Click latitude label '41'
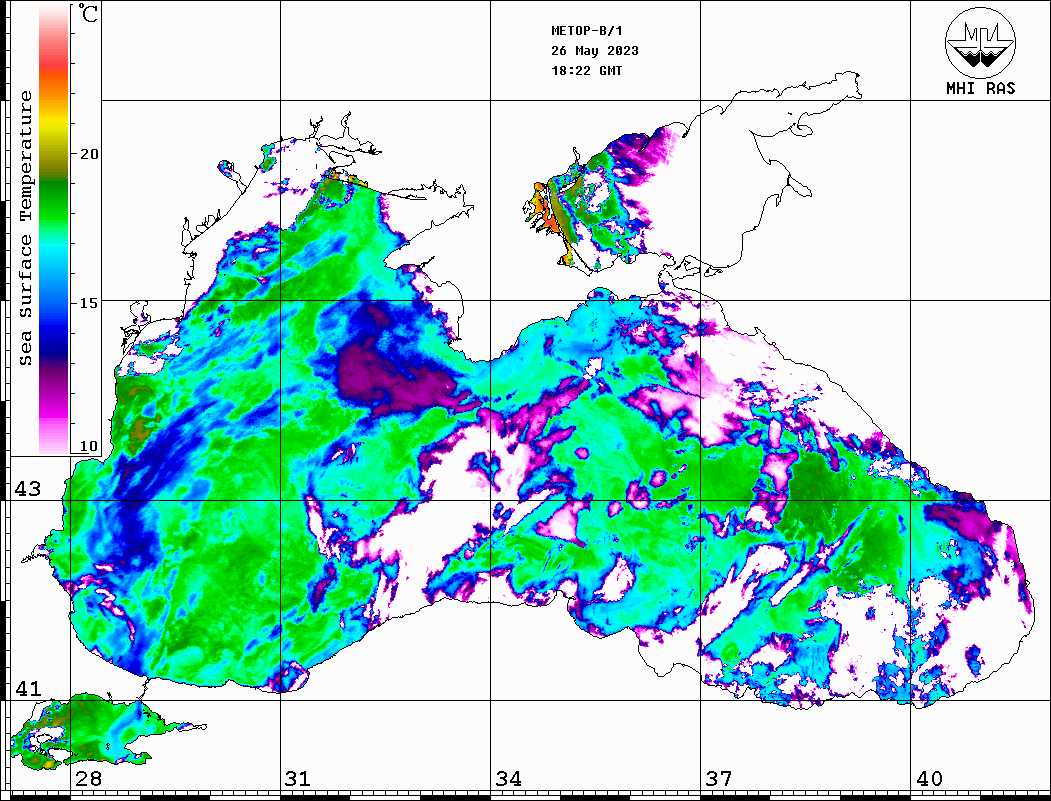This screenshot has width=1051, height=801. (x=28, y=689)
